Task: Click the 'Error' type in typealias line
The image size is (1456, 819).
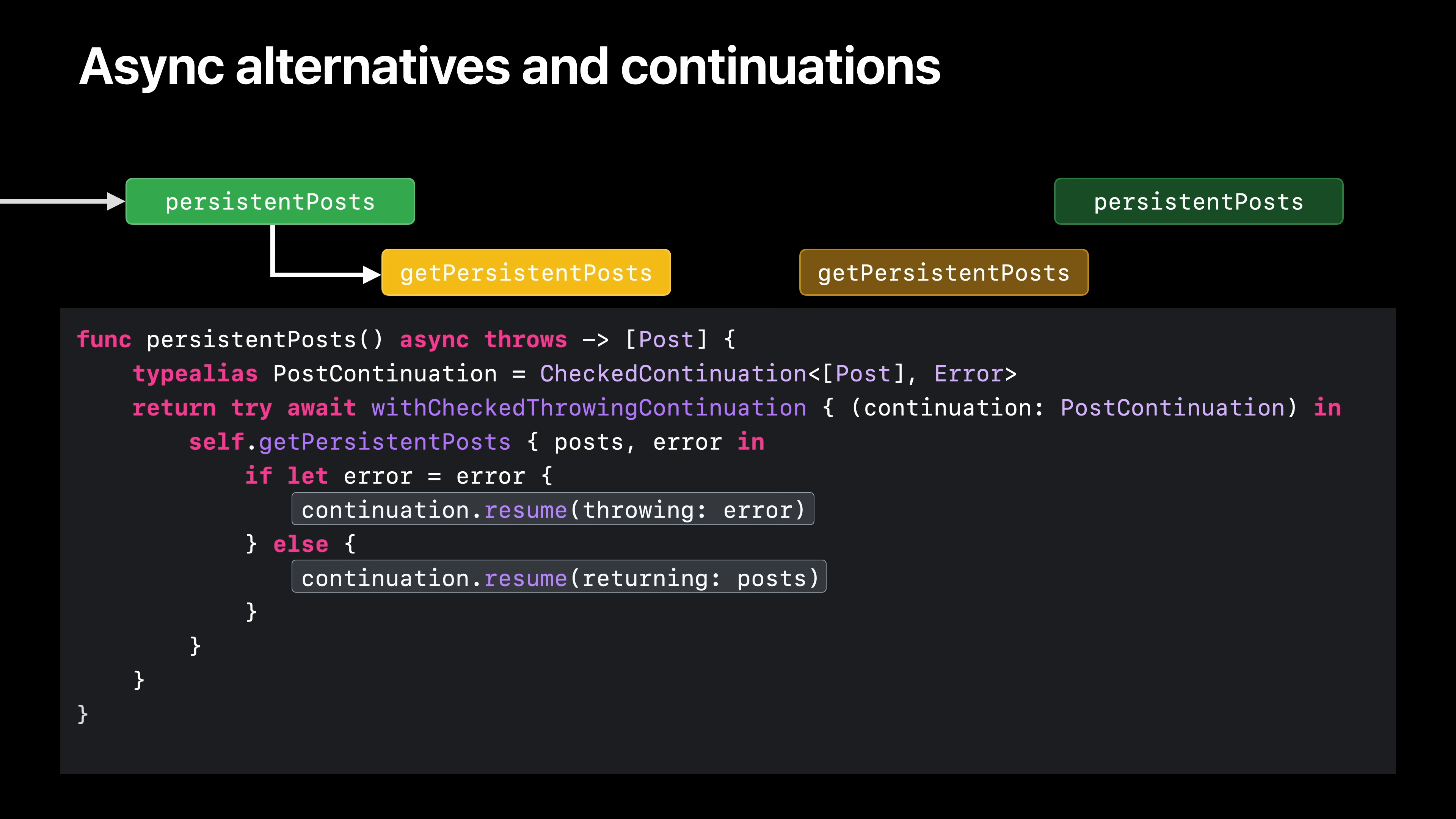Action: pos(968,373)
